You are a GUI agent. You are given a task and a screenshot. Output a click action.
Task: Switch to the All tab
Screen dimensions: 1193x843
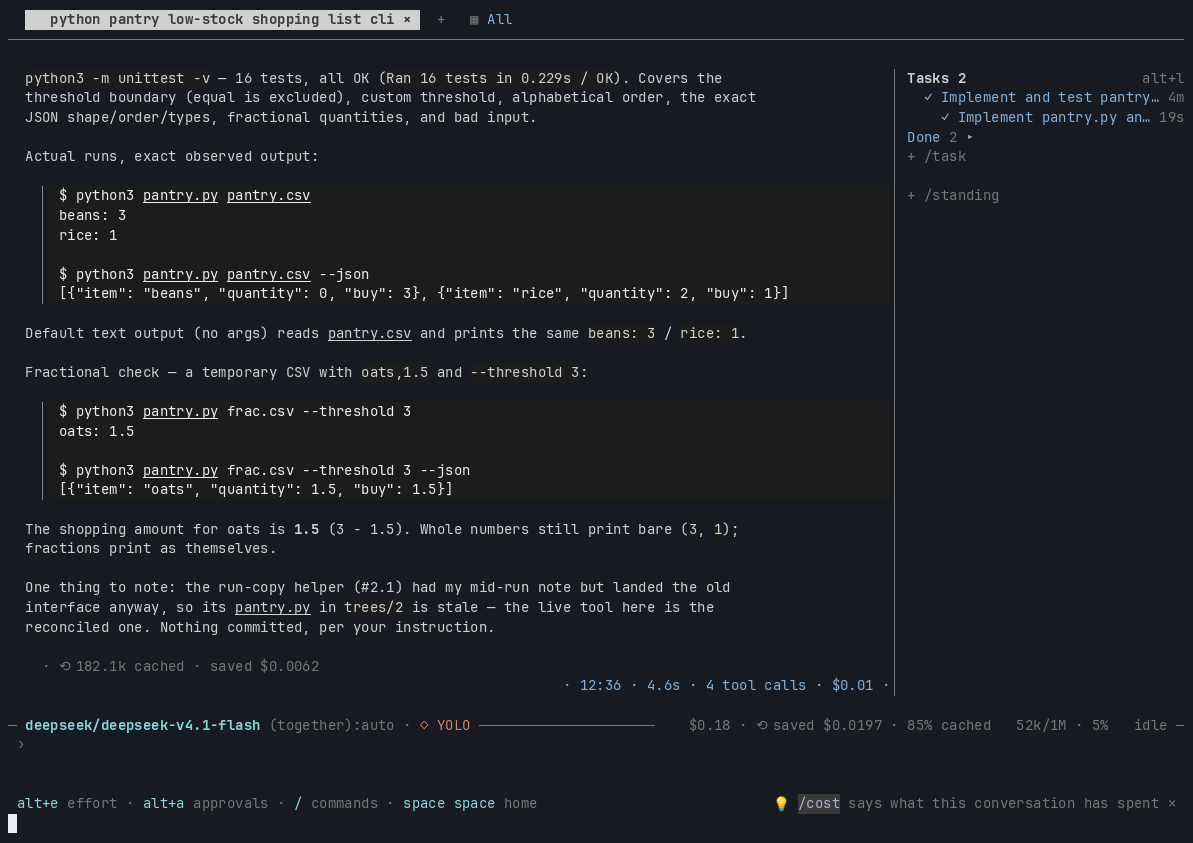click(x=499, y=20)
